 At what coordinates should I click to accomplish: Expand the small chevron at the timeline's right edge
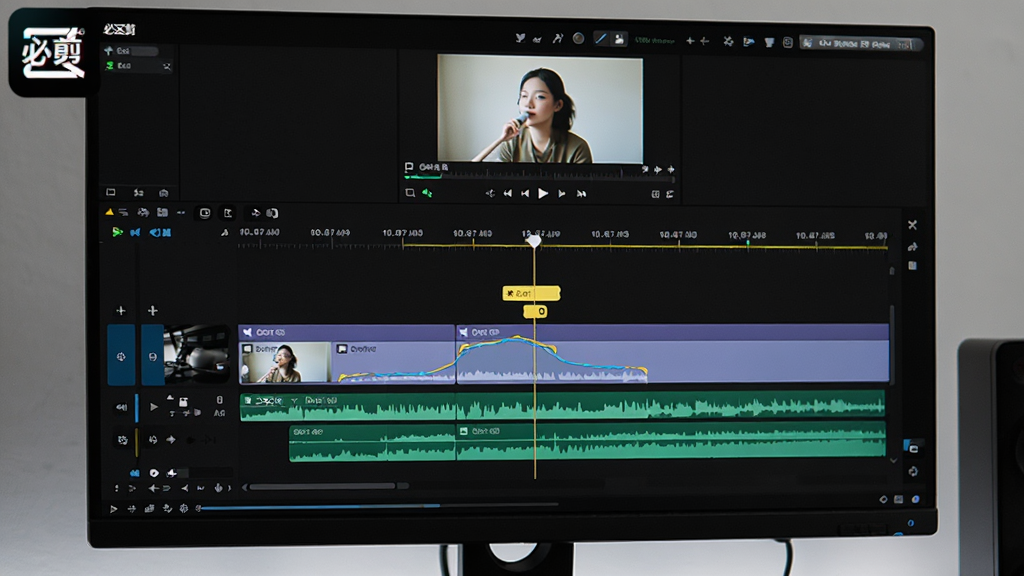[x=893, y=460]
